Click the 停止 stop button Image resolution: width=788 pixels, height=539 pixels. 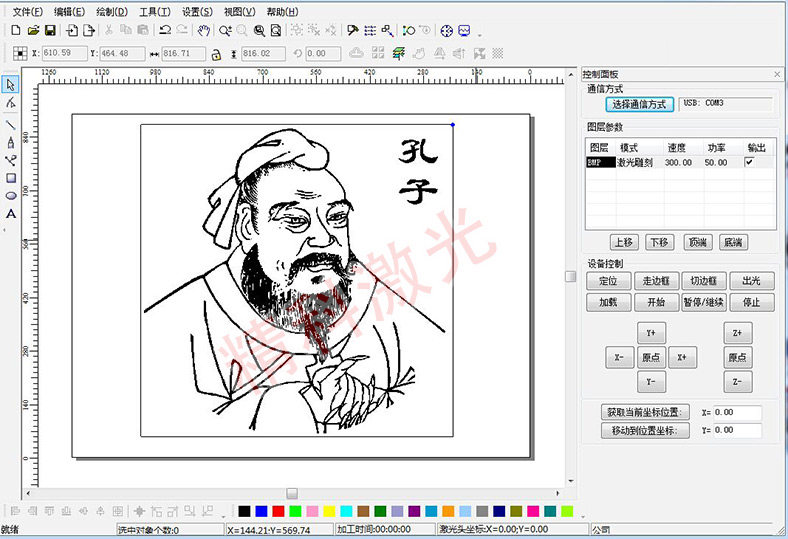click(x=751, y=302)
